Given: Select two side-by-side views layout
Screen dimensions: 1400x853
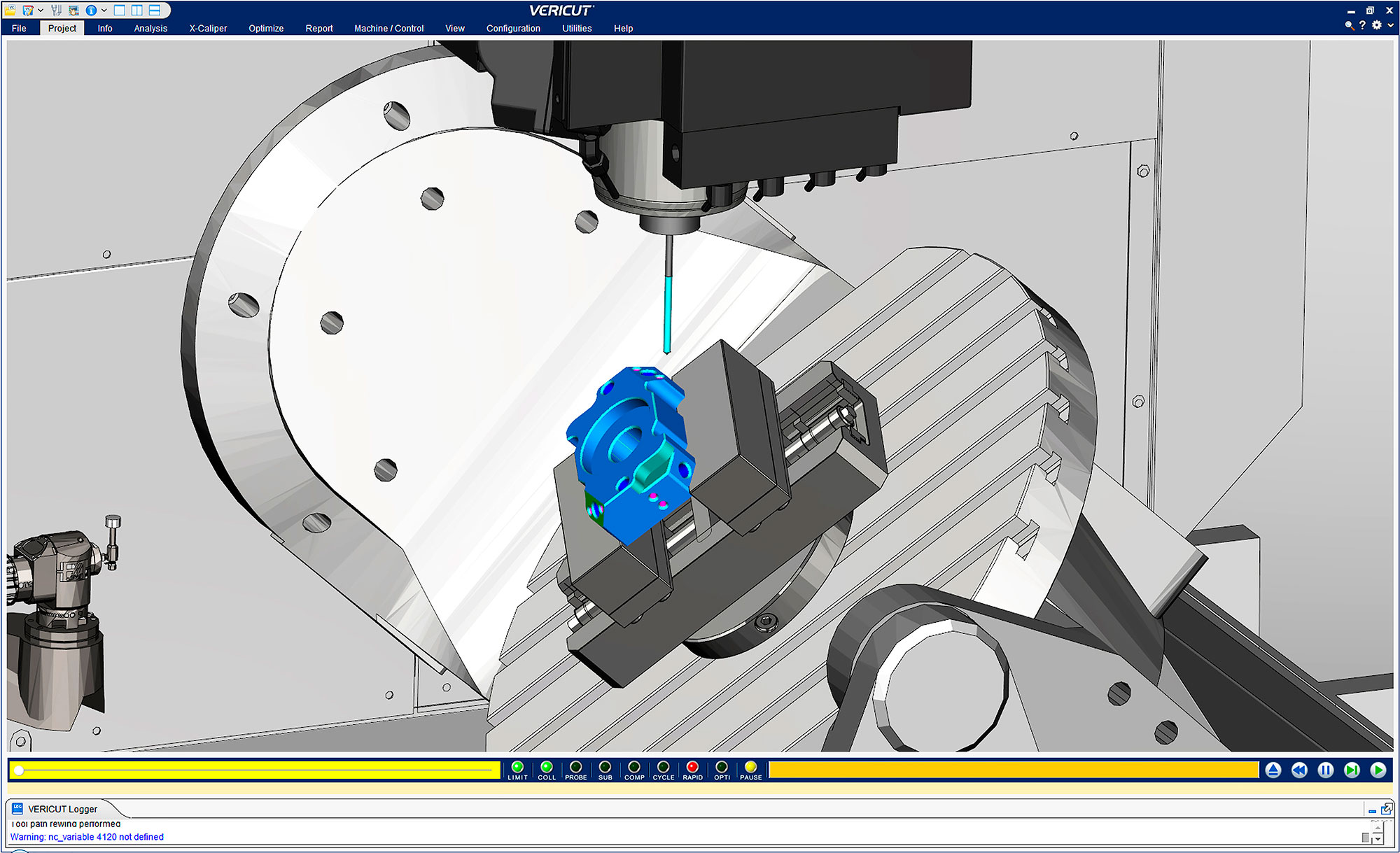Looking at the screenshot, I should point(137,10).
